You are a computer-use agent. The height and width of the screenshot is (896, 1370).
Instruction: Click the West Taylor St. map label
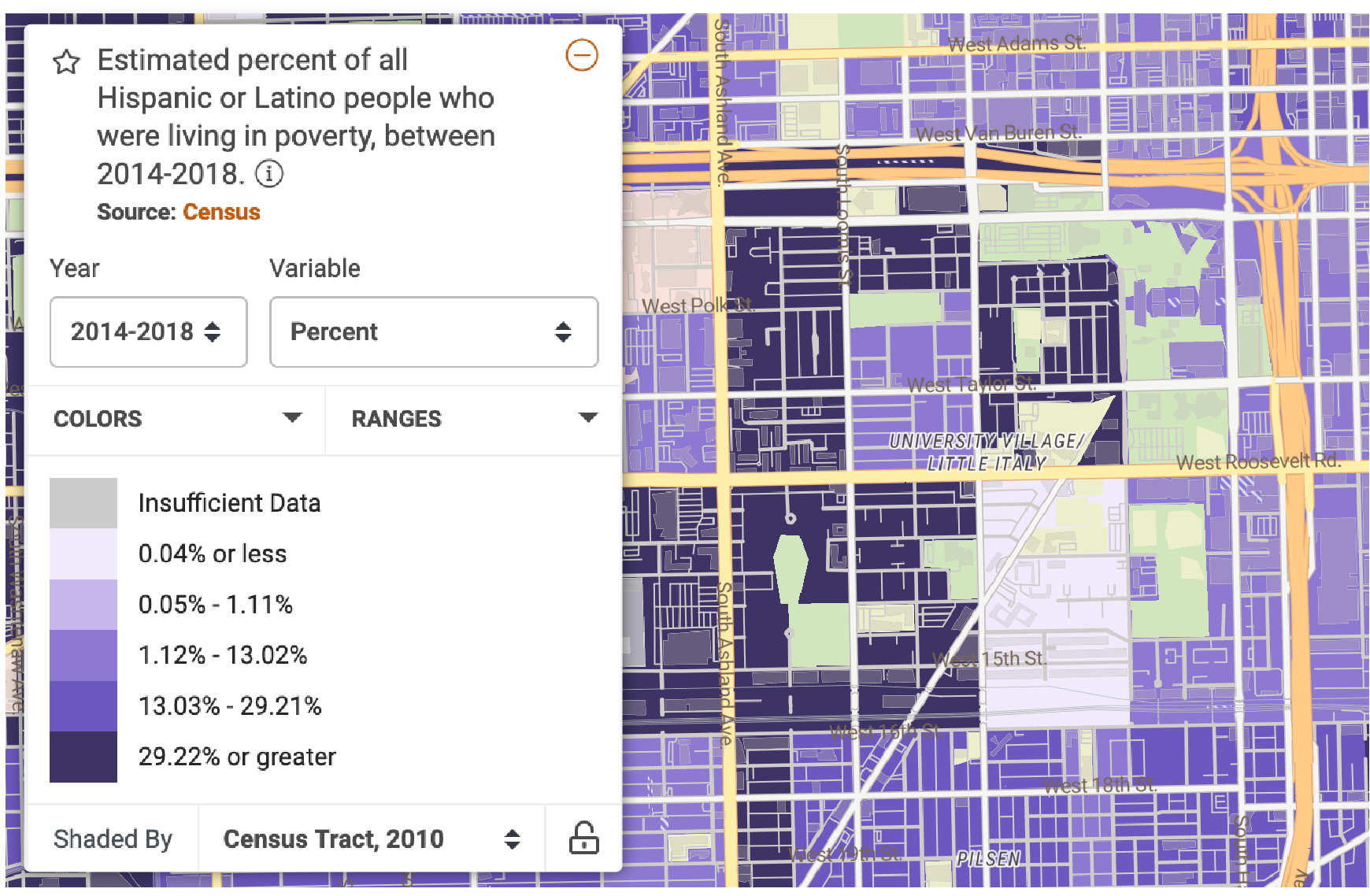[x=971, y=384]
